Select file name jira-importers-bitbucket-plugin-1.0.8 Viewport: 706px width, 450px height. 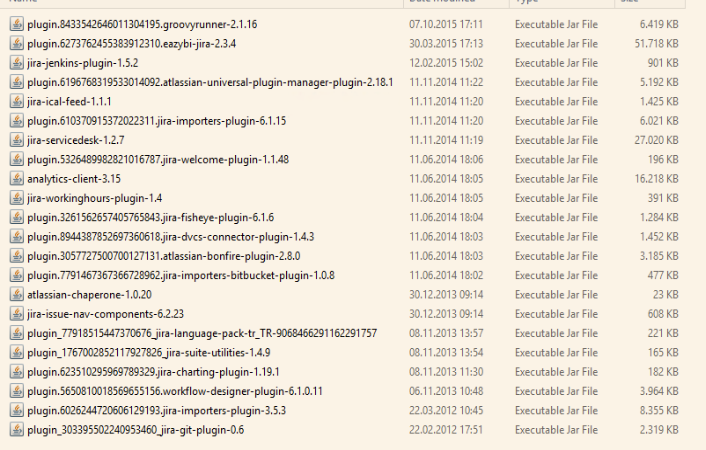point(181,276)
